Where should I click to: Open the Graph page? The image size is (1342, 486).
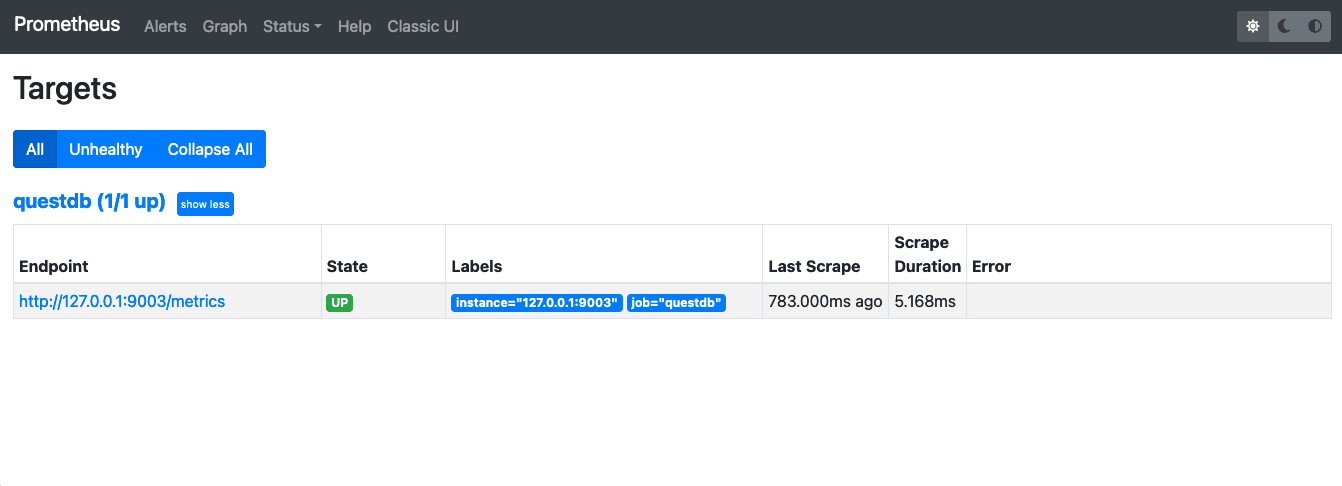coord(224,27)
